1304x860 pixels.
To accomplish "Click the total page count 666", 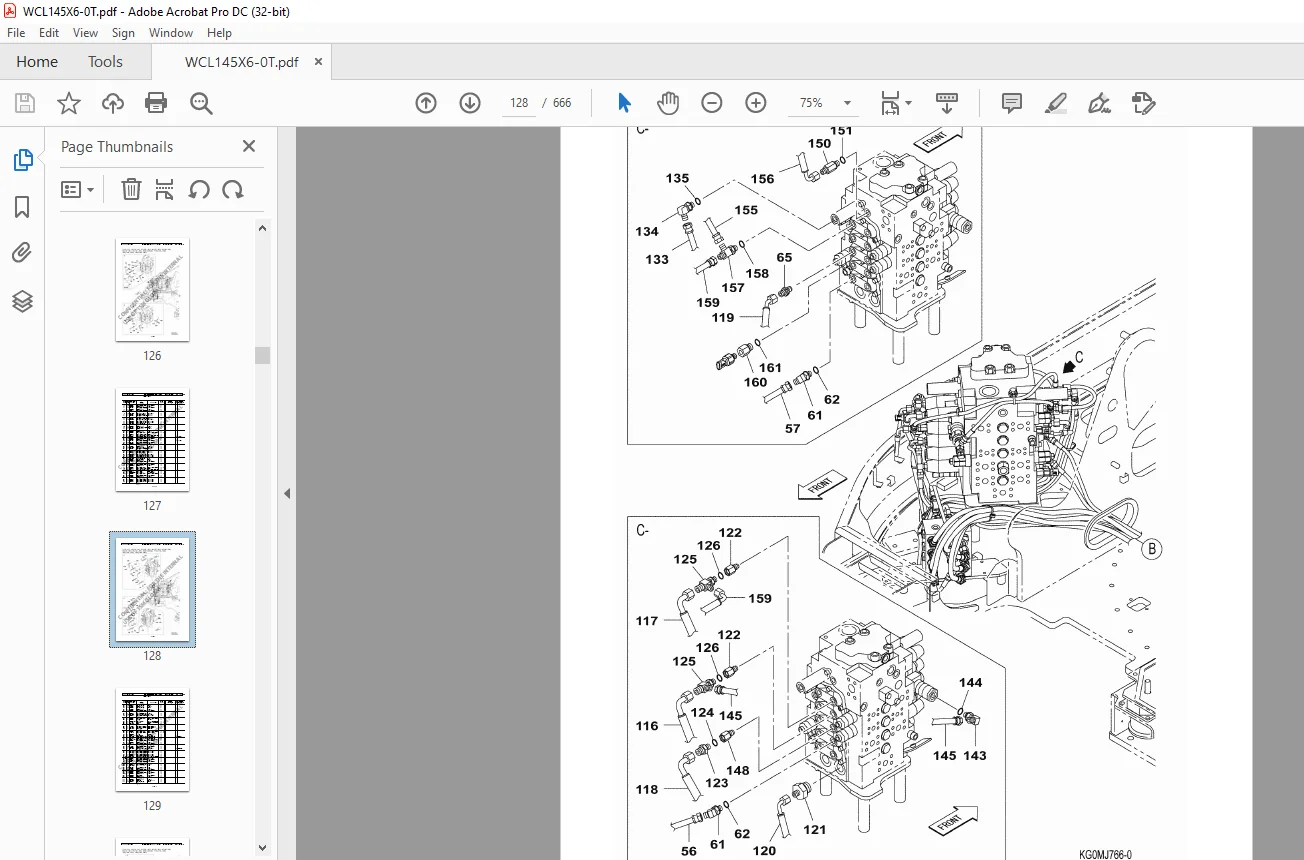I will pyautogui.click(x=562, y=103).
